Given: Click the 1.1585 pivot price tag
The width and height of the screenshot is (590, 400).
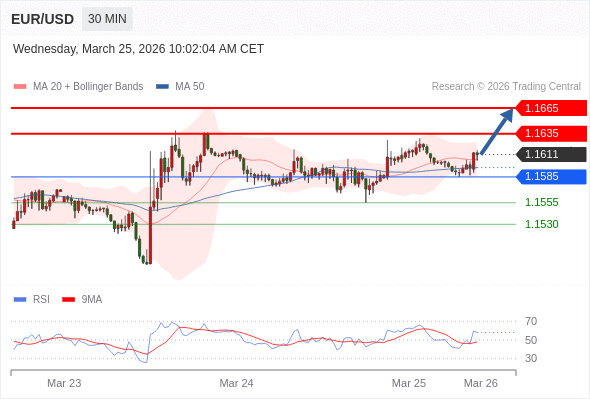Looking at the screenshot, I should [551, 176].
